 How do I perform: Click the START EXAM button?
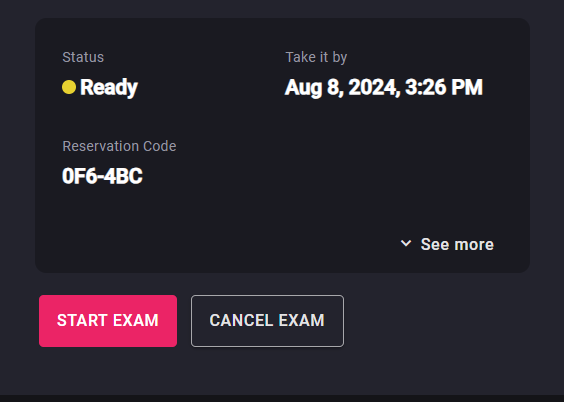click(x=108, y=321)
